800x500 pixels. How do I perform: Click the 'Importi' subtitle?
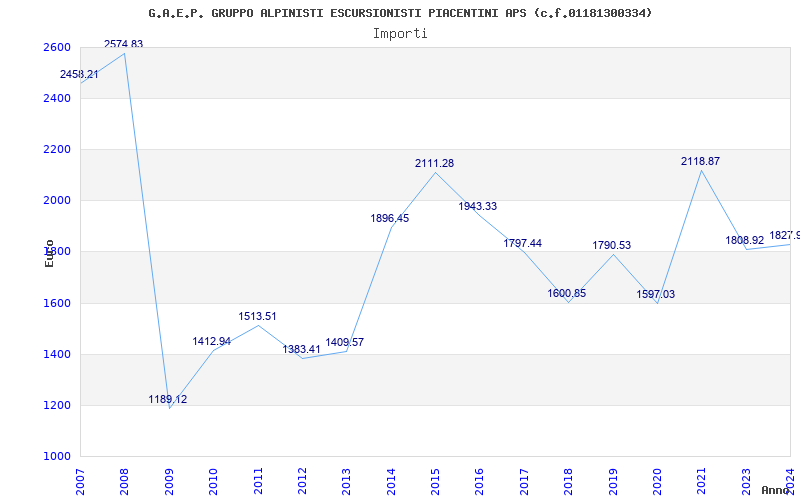pyautogui.click(x=400, y=34)
